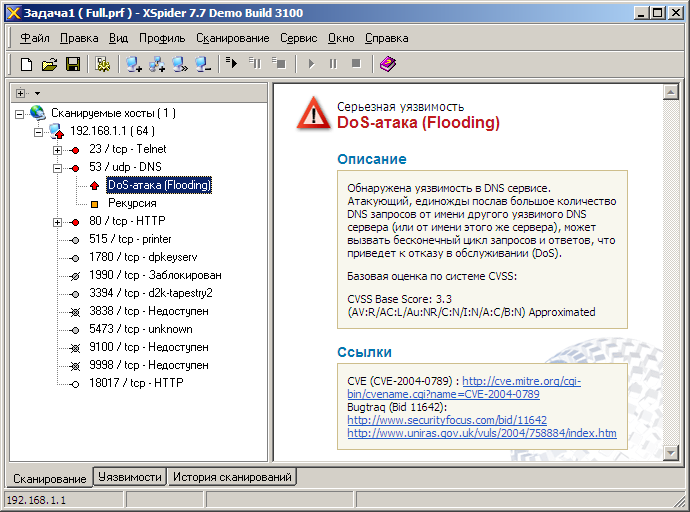Add a host with the computer-plus icon
690x512 pixels.
coord(134,64)
